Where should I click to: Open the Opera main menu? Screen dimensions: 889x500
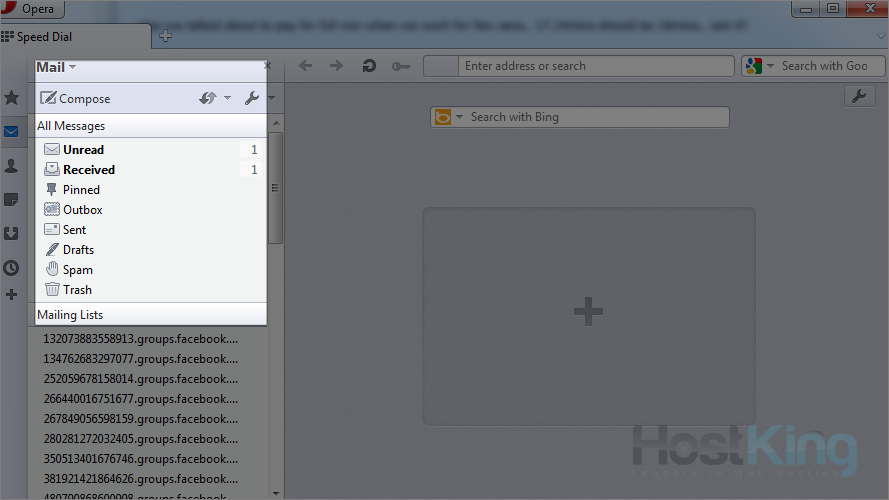pos(33,9)
